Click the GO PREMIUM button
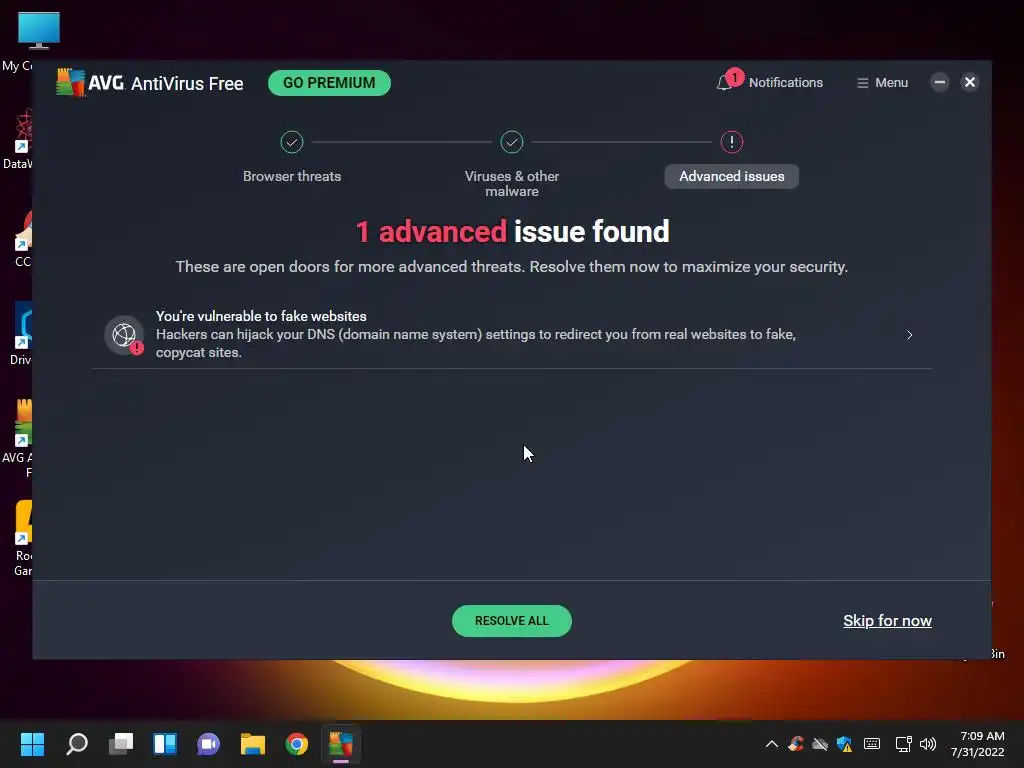The image size is (1024, 768). (329, 83)
